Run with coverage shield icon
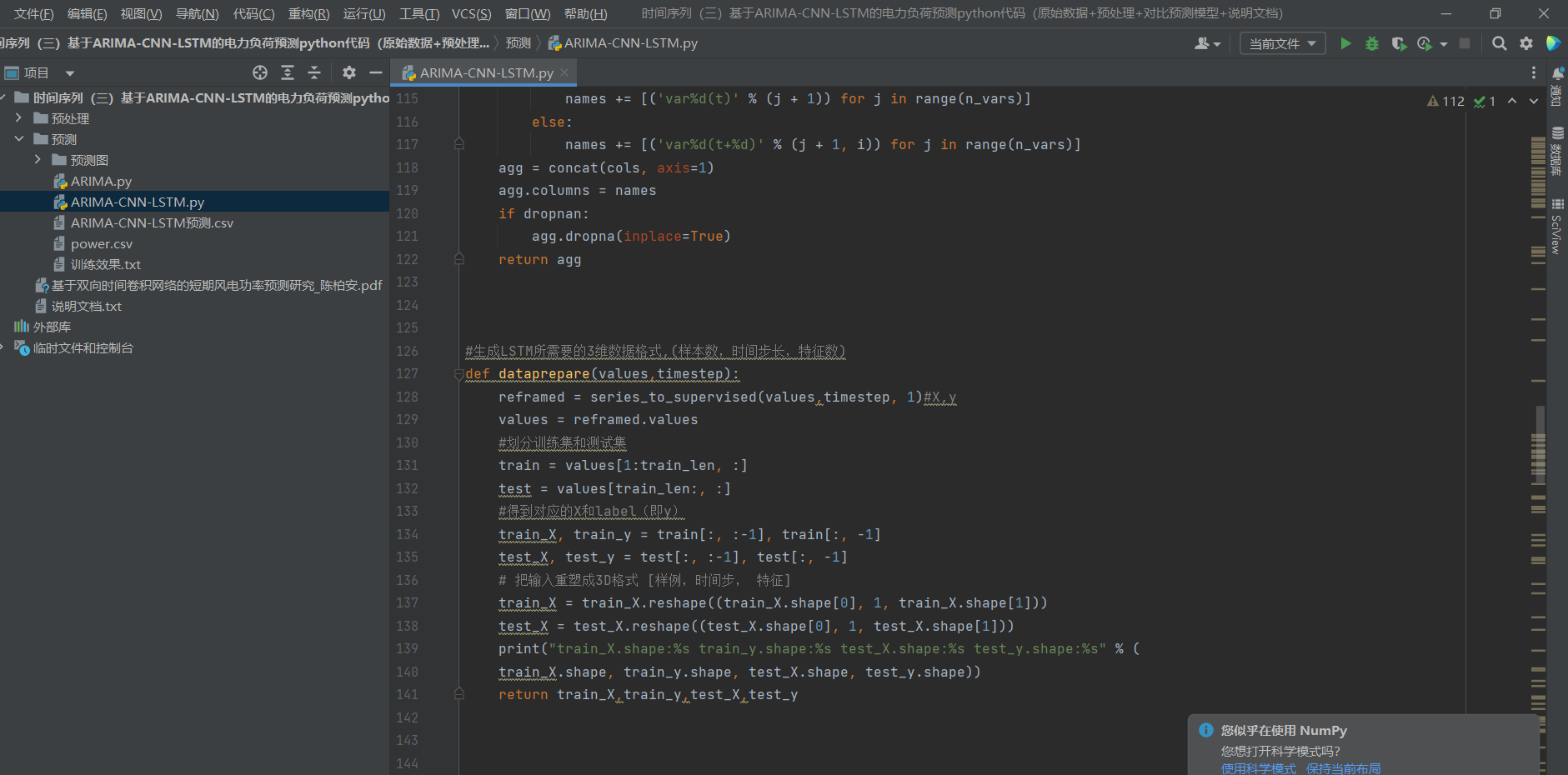The image size is (1568, 775). pos(1399,43)
